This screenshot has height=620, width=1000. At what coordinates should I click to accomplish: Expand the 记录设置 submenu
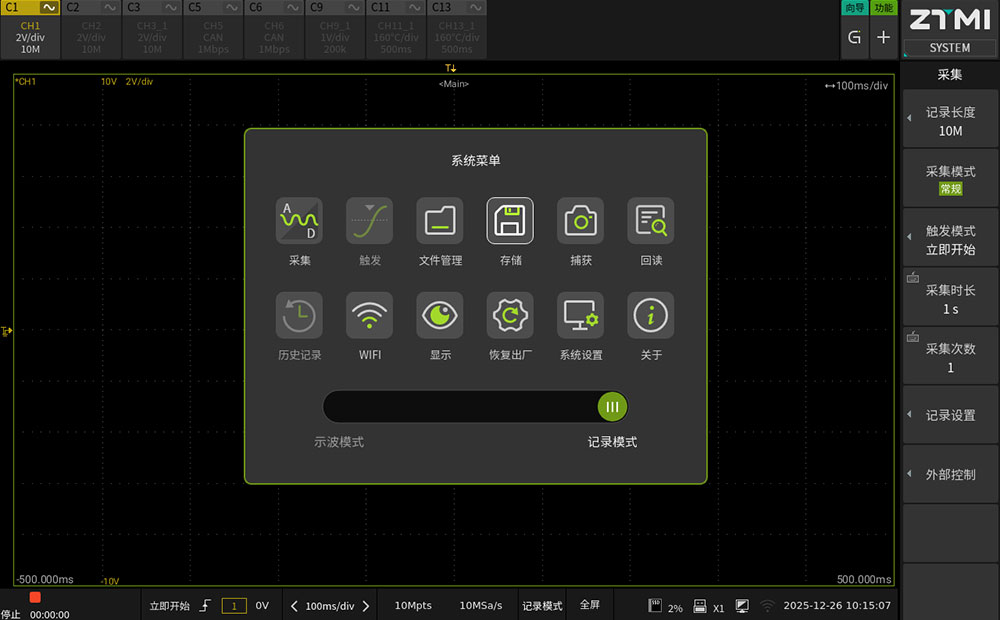coord(950,415)
